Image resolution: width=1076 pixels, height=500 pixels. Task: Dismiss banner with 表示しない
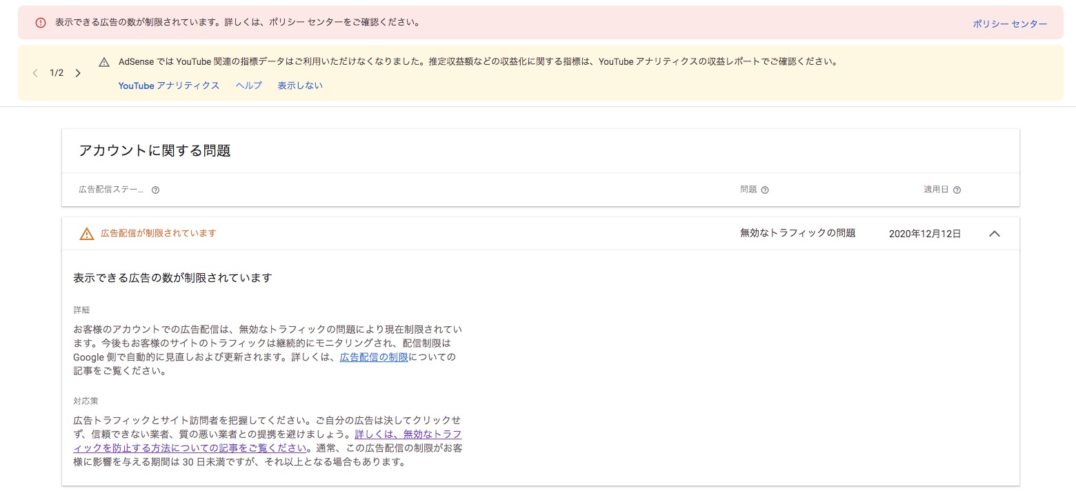tap(300, 86)
